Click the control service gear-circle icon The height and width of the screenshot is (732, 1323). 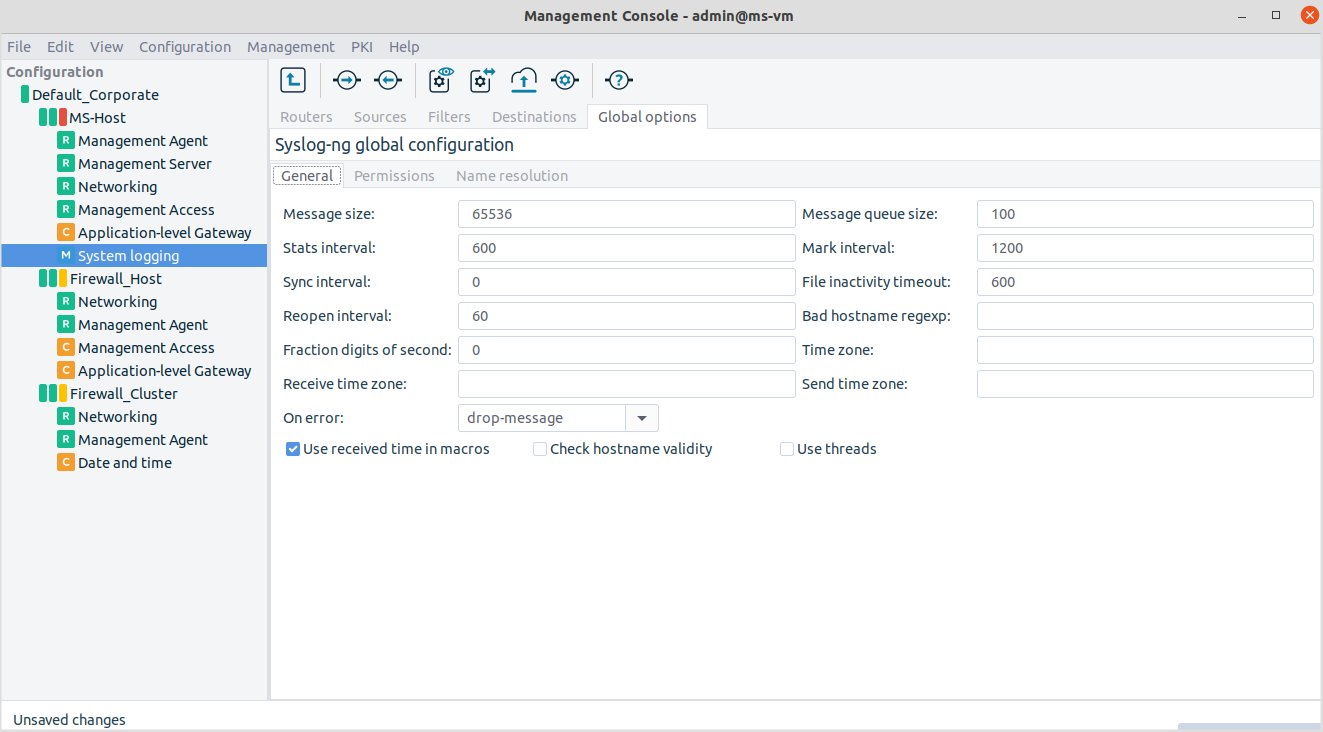(x=565, y=80)
